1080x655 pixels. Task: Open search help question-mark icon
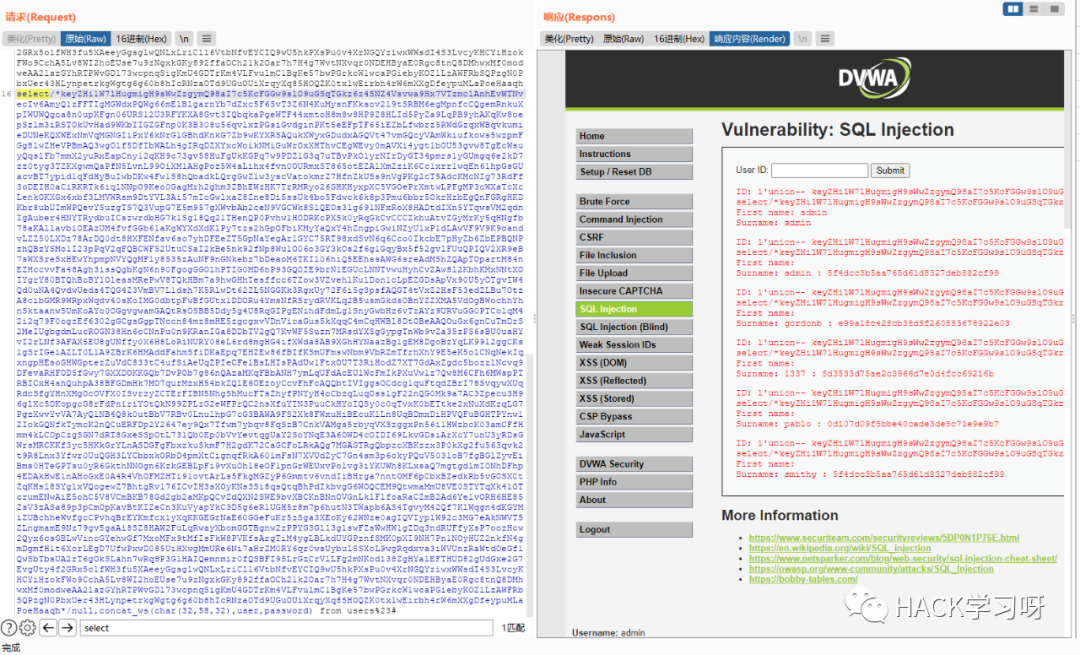9,627
